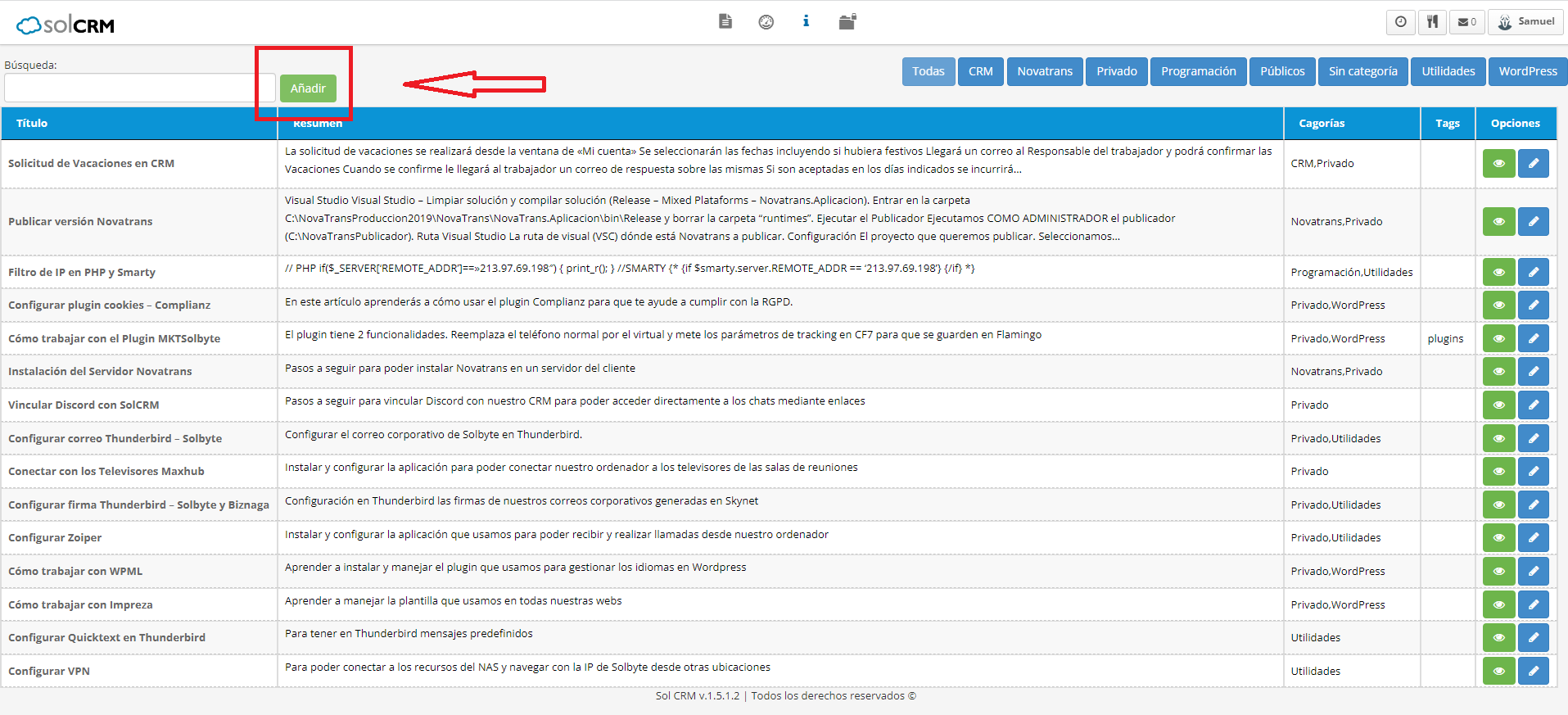Click the blue info icon

click(x=806, y=21)
